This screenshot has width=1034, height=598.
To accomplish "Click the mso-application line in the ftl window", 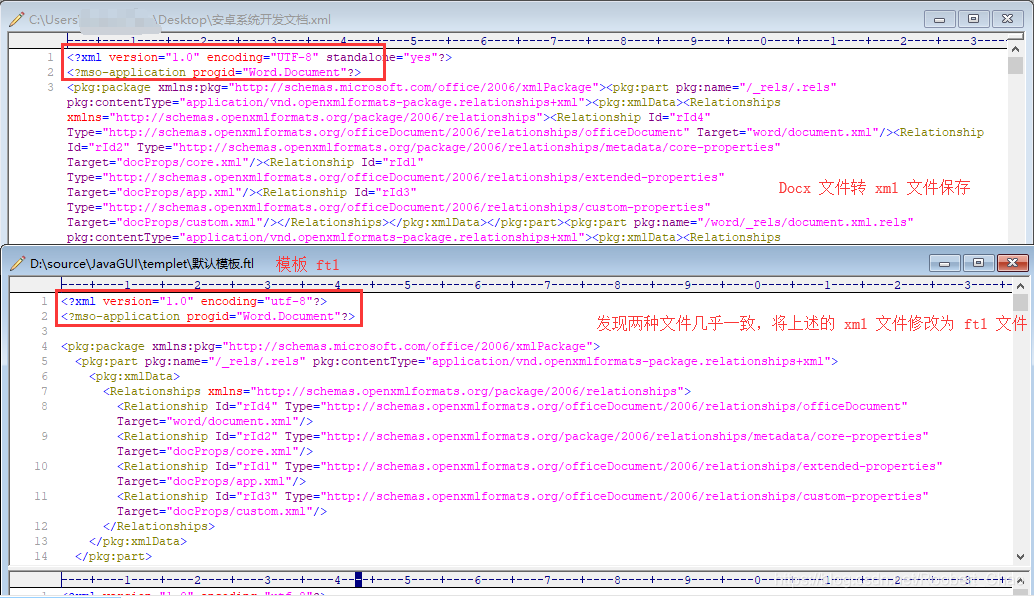I will [208, 316].
